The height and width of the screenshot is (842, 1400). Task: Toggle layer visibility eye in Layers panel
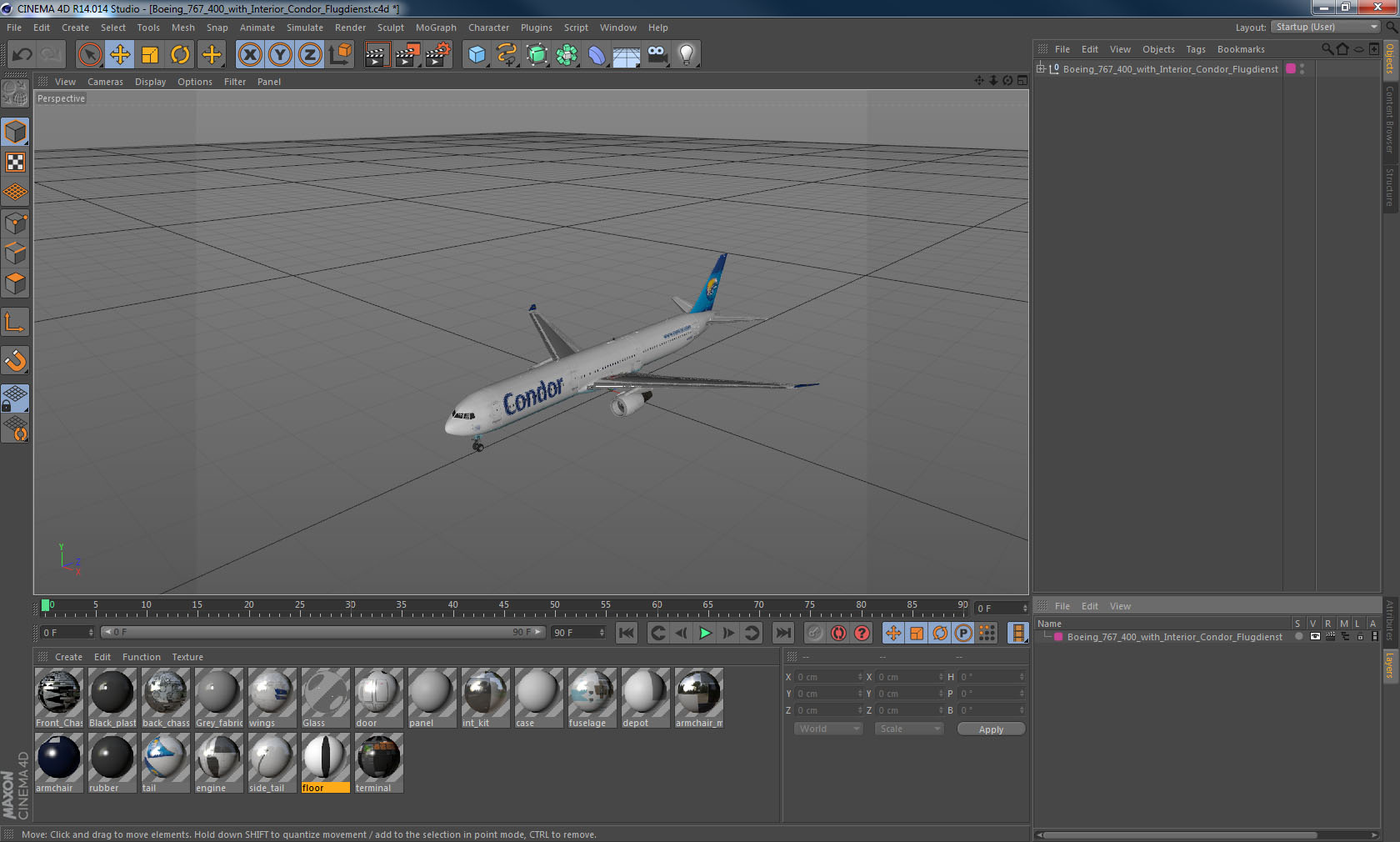pyautogui.click(x=1314, y=637)
